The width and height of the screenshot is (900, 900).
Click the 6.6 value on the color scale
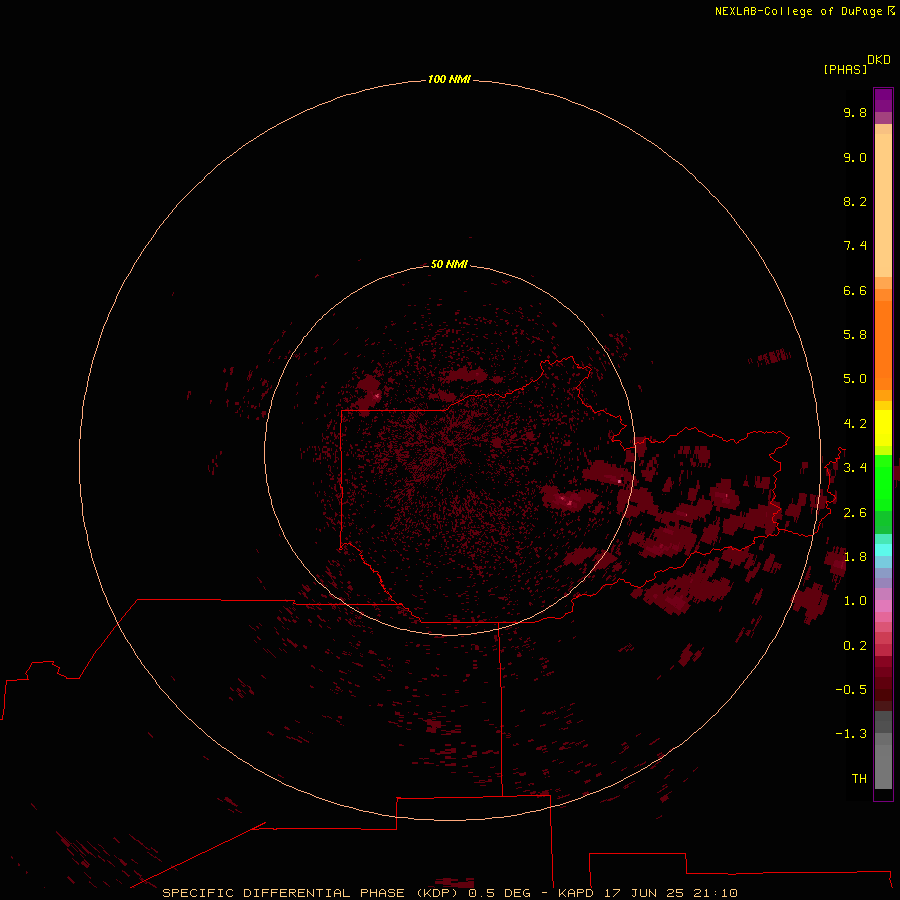(855, 290)
